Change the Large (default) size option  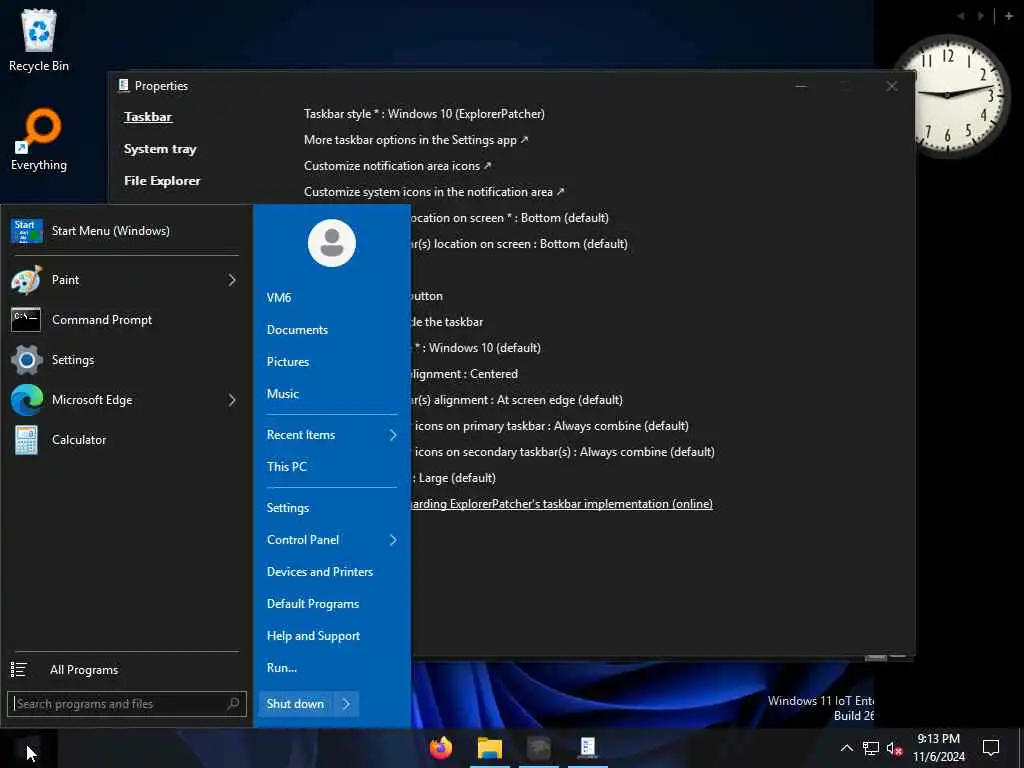click(x=455, y=478)
